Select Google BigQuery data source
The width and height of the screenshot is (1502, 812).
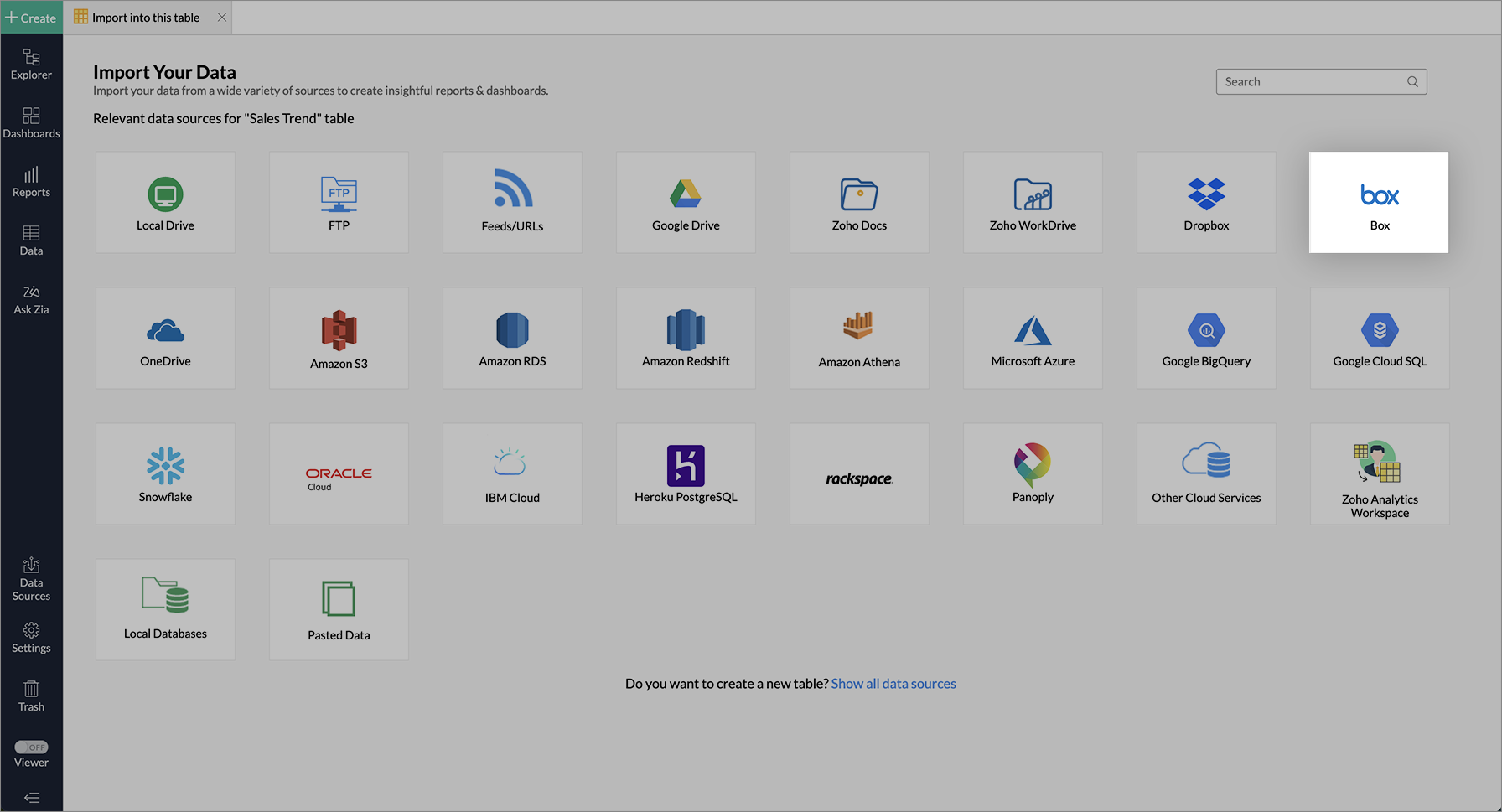pyautogui.click(x=1206, y=338)
